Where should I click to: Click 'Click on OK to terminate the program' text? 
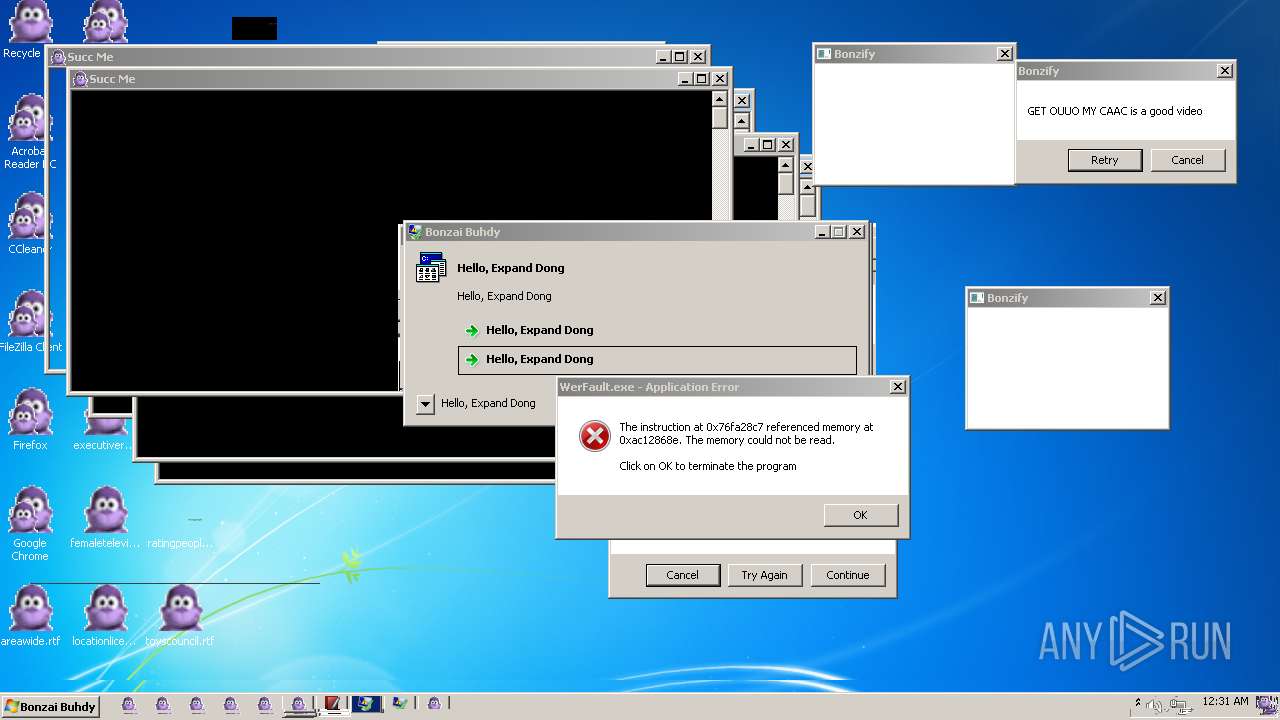pyautogui.click(x=707, y=466)
